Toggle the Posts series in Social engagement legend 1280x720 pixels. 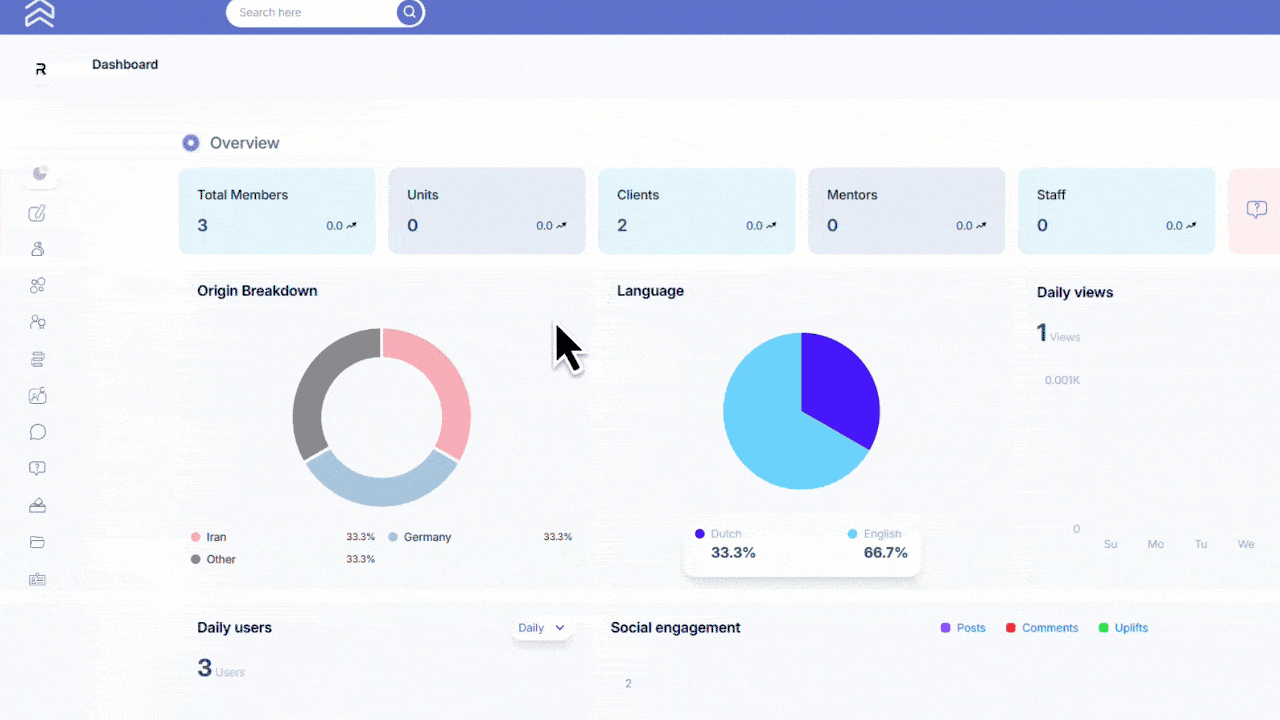pyautogui.click(x=962, y=627)
